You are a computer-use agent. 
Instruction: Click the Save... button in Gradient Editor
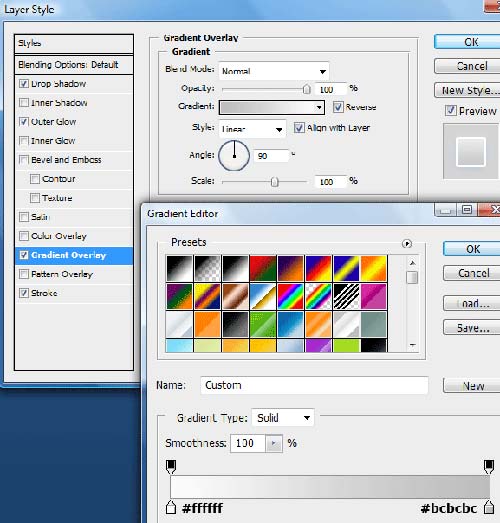[473, 328]
